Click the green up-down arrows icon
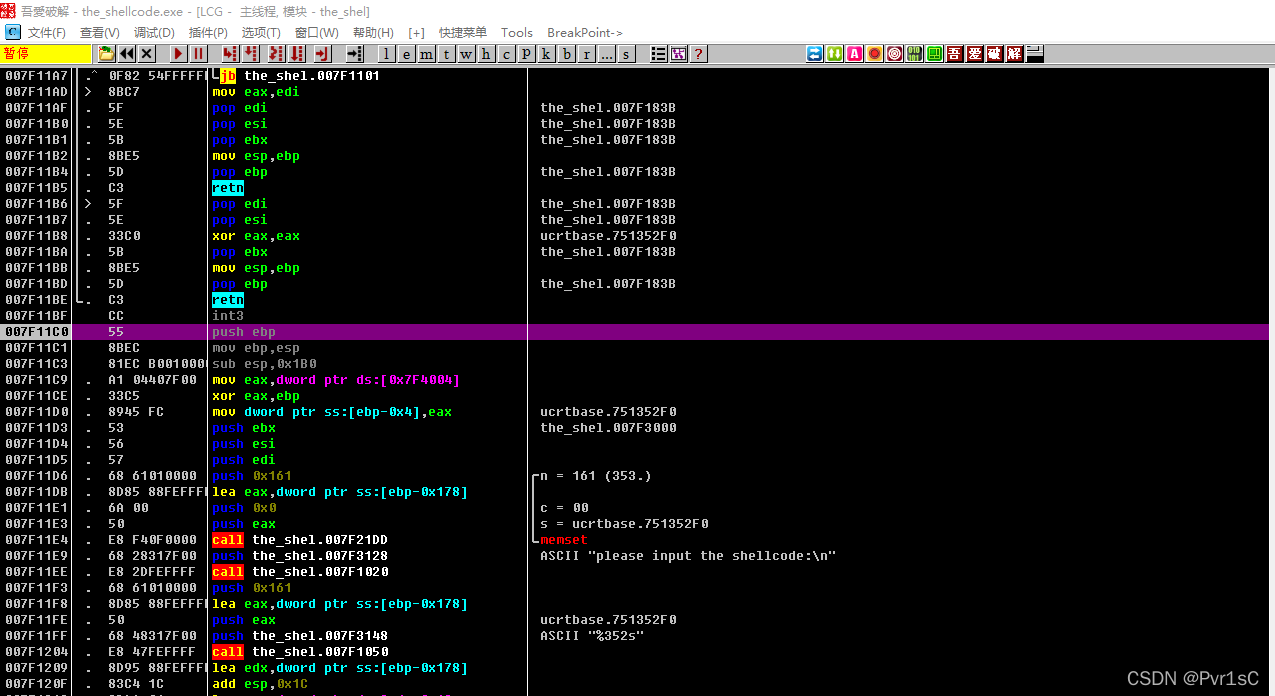The width and height of the screenshot is (1275, 696). pos(834,54)
